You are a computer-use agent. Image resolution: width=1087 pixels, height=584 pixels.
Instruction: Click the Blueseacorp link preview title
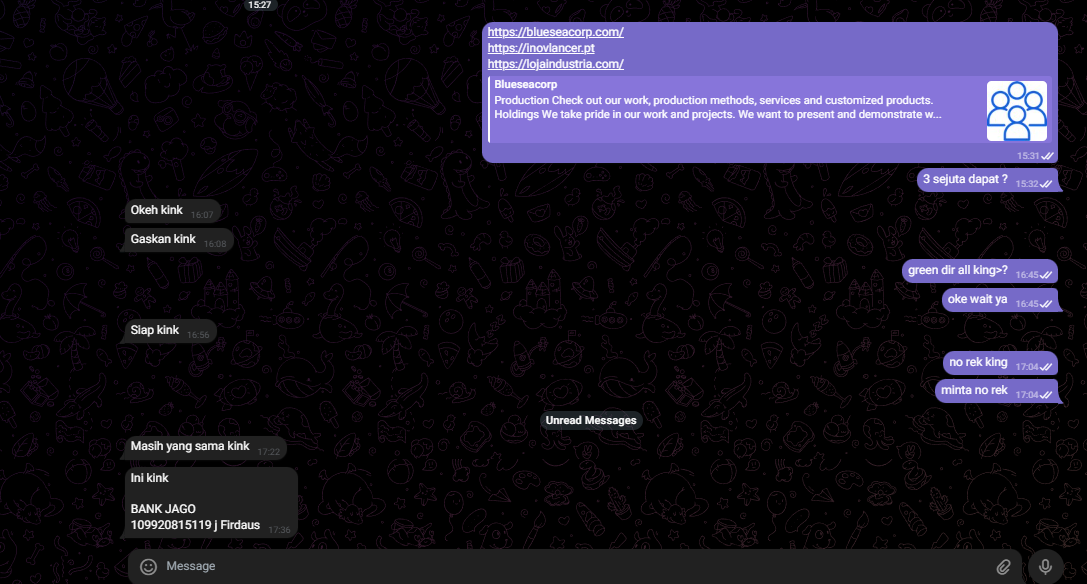click(x=525, y=85)
